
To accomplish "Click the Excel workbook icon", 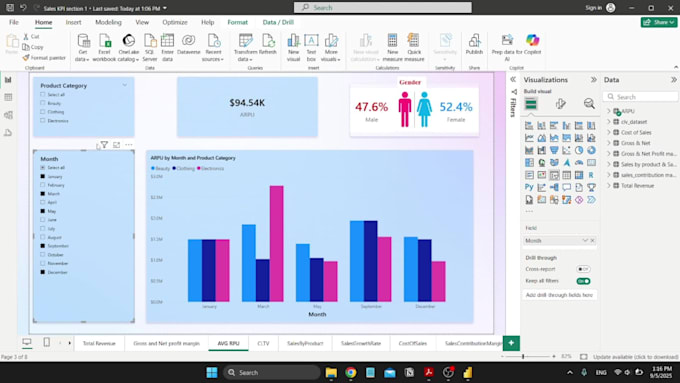I will point(105,41).
